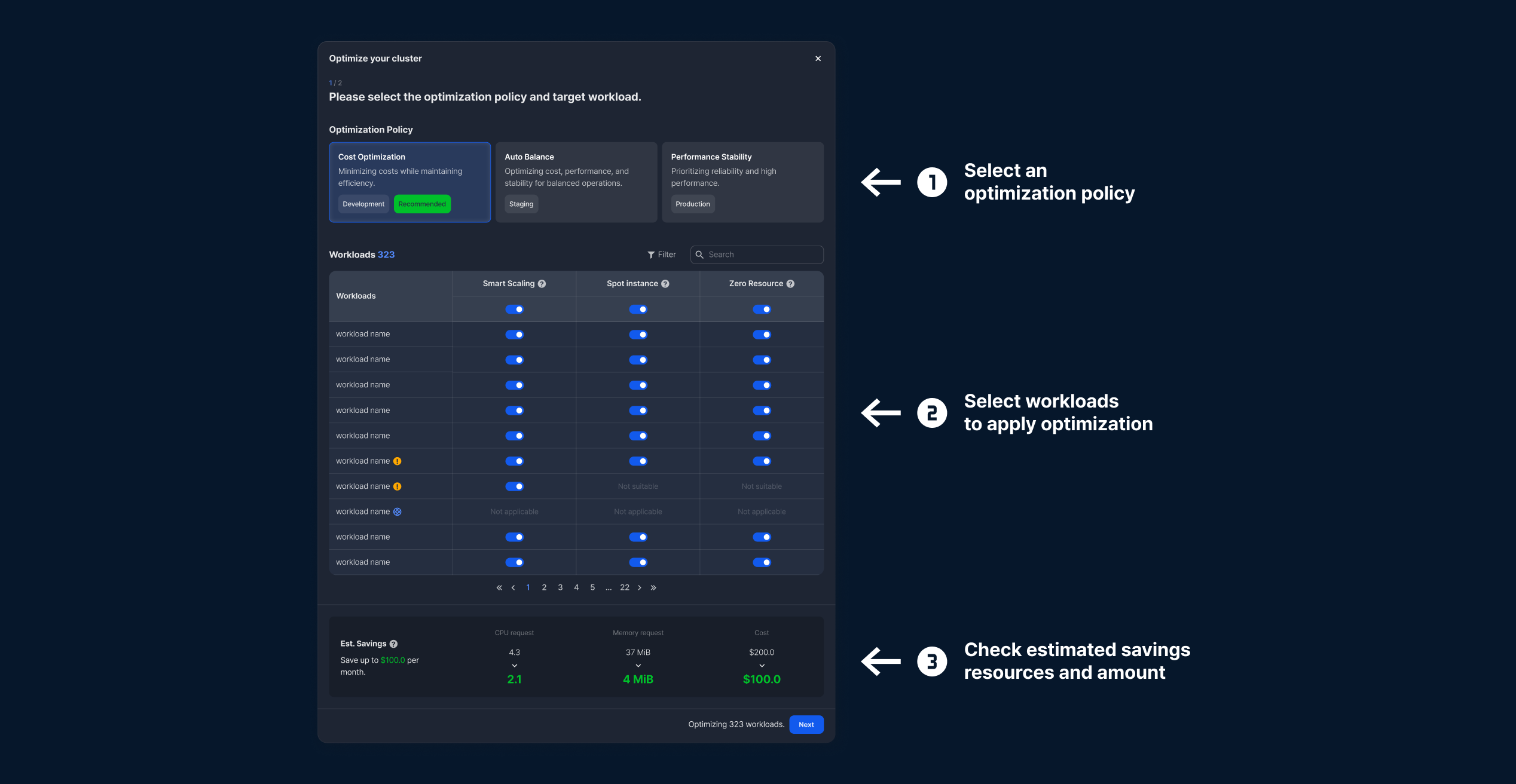Select the Auto Balance policy card
Screen dimensions: 1516x784
coord(576,182)
